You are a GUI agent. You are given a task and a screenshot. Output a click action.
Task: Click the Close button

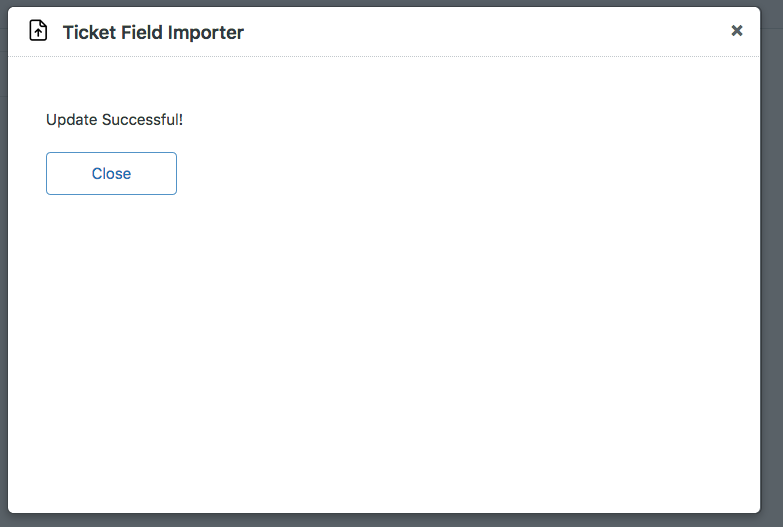point(111,173)
